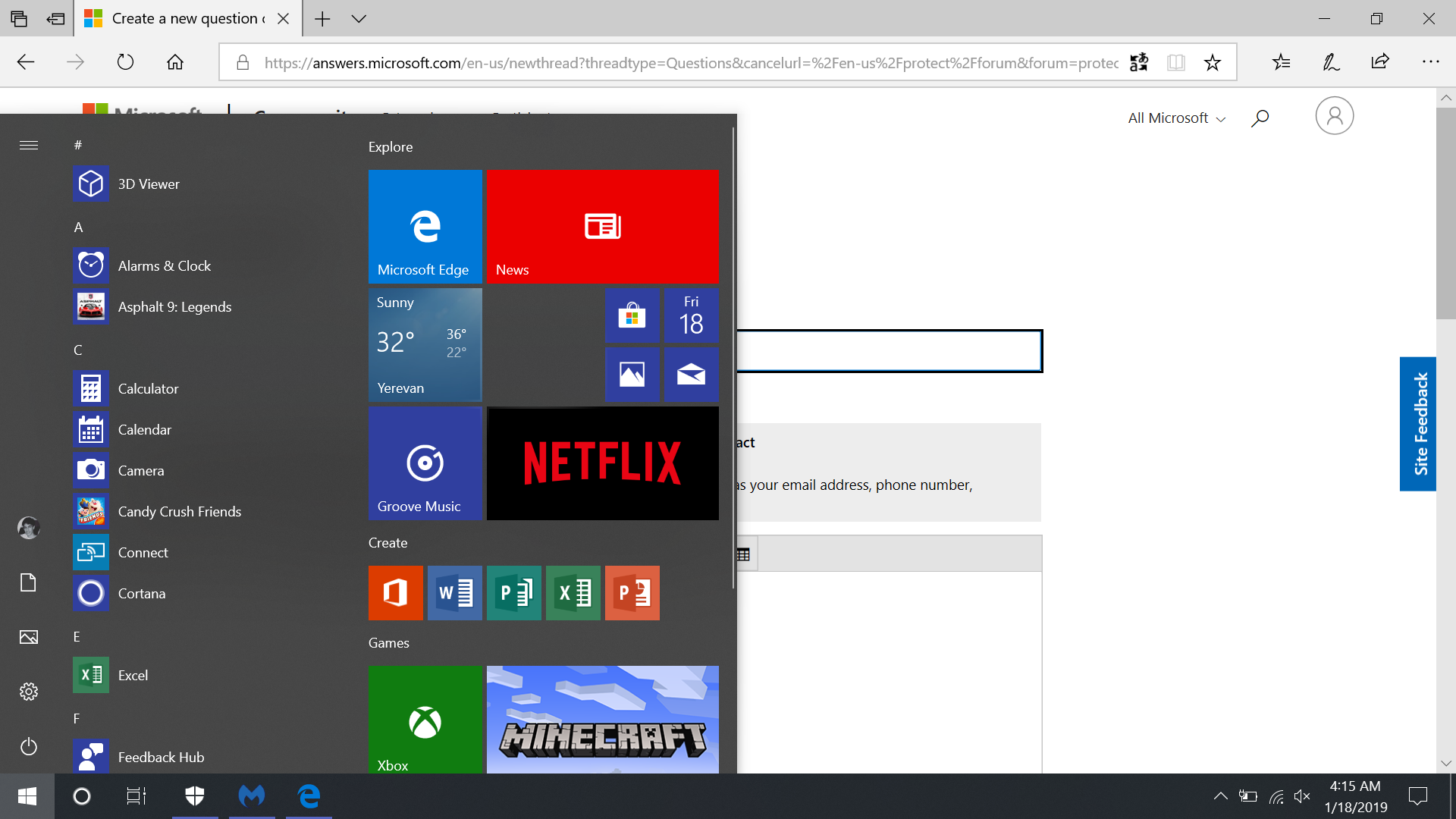The height and width of the screenshot is (819, 1456).
Task: Launch Alarms & Clock app
Action: pos(205,266)
